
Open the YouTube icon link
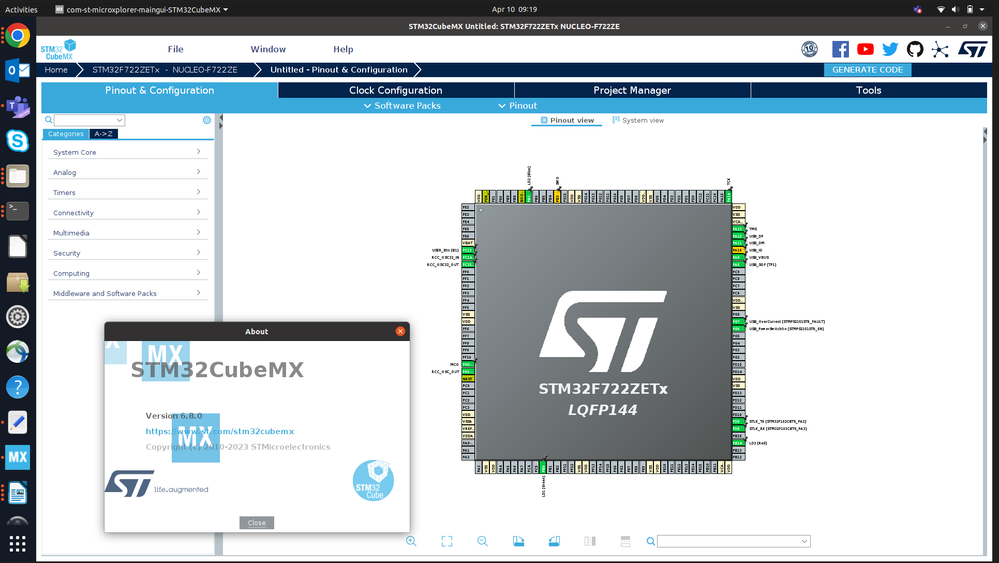865,49
